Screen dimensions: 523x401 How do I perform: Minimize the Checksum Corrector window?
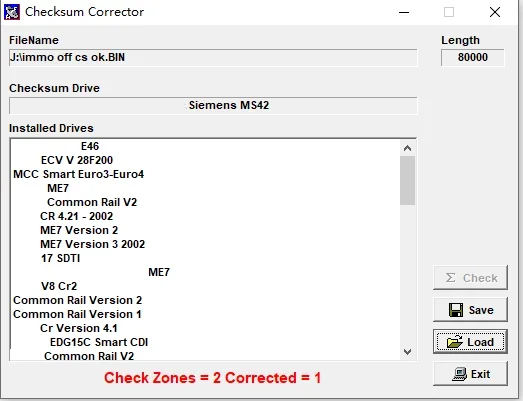(x=404, y=12)
